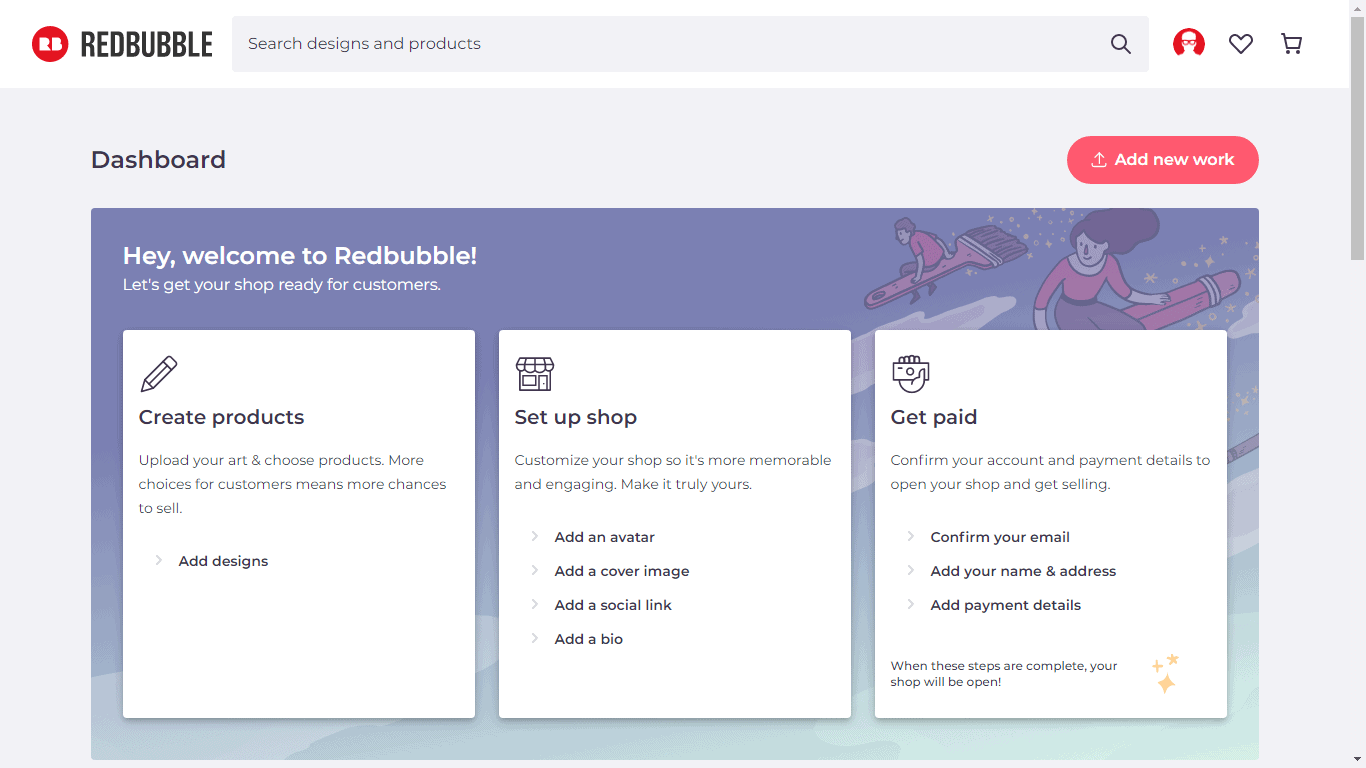Click the chevron beside Add an avatar
Image resolution: width=1366 pixels, height=768 pixels.
(534, 536)
